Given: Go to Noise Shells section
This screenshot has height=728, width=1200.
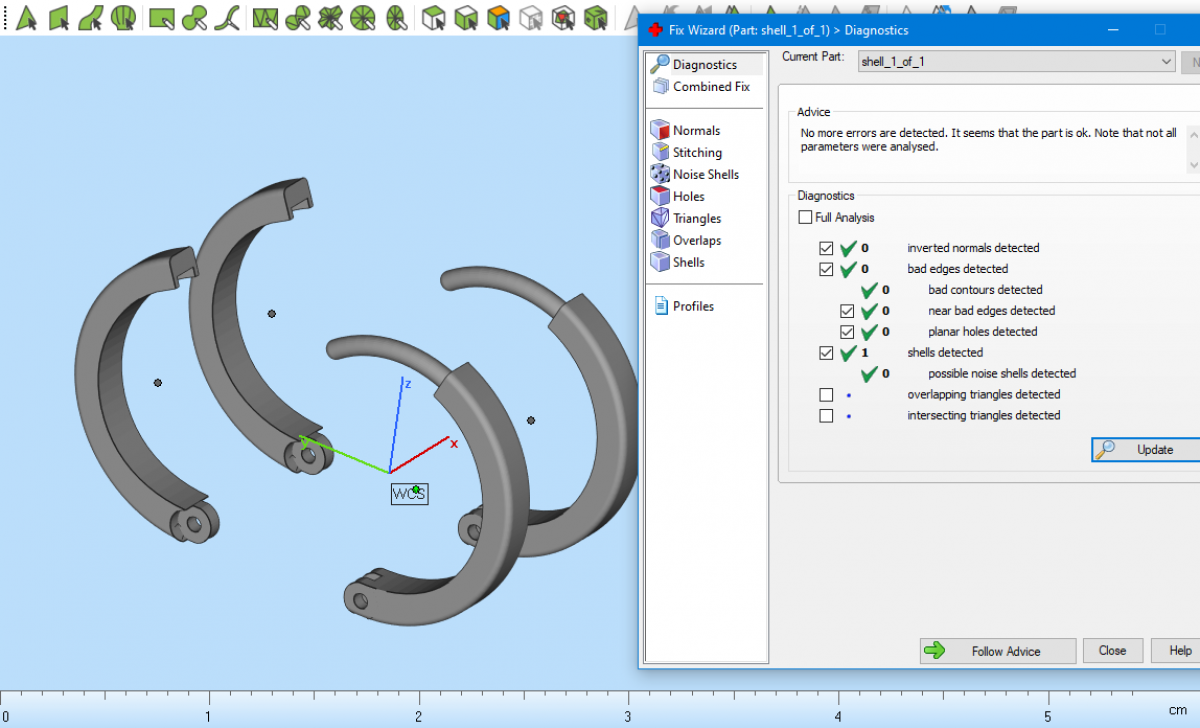Looking at the screenshot, I should [705, 174].
